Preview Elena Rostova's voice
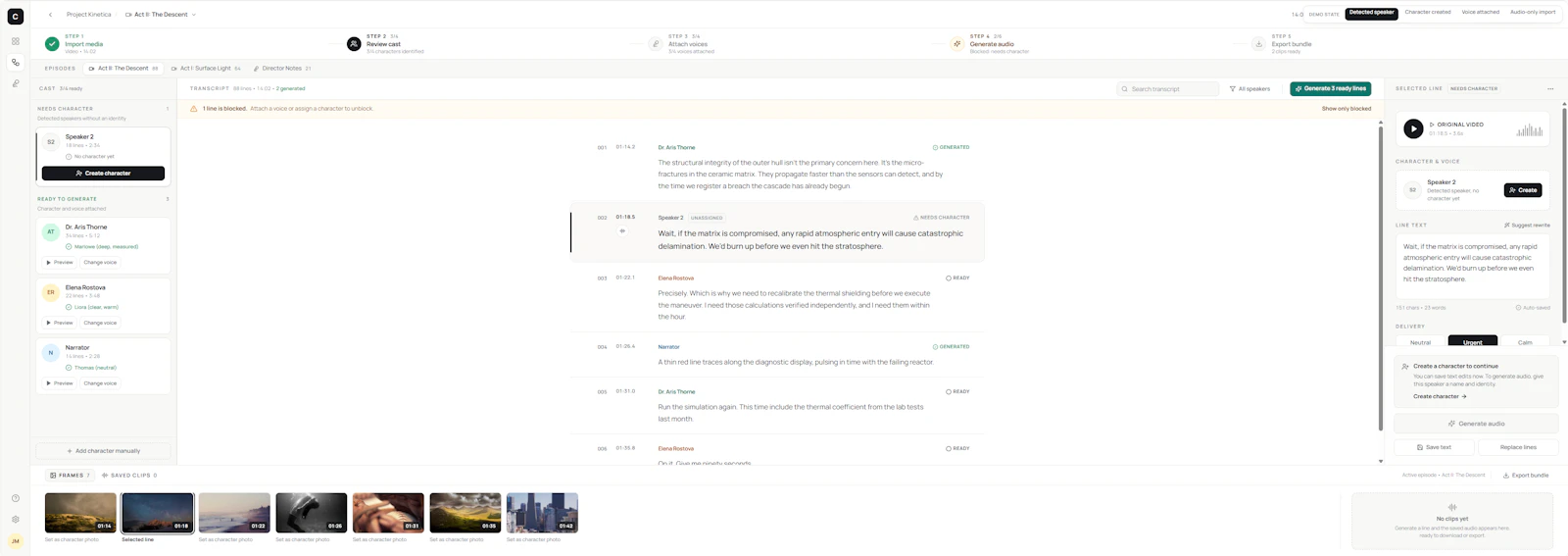 pos(60,323)
